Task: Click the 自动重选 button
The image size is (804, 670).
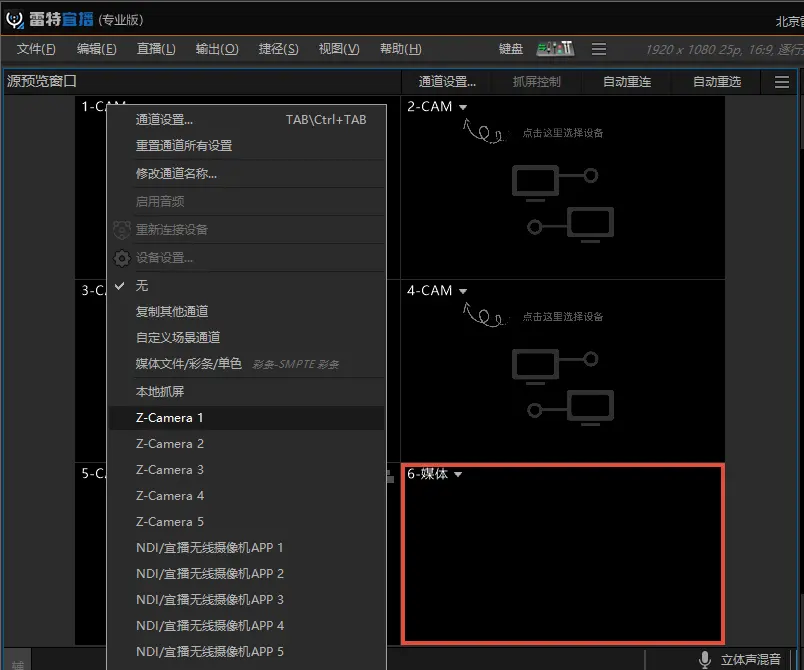Action: click(x=717, y=82)
